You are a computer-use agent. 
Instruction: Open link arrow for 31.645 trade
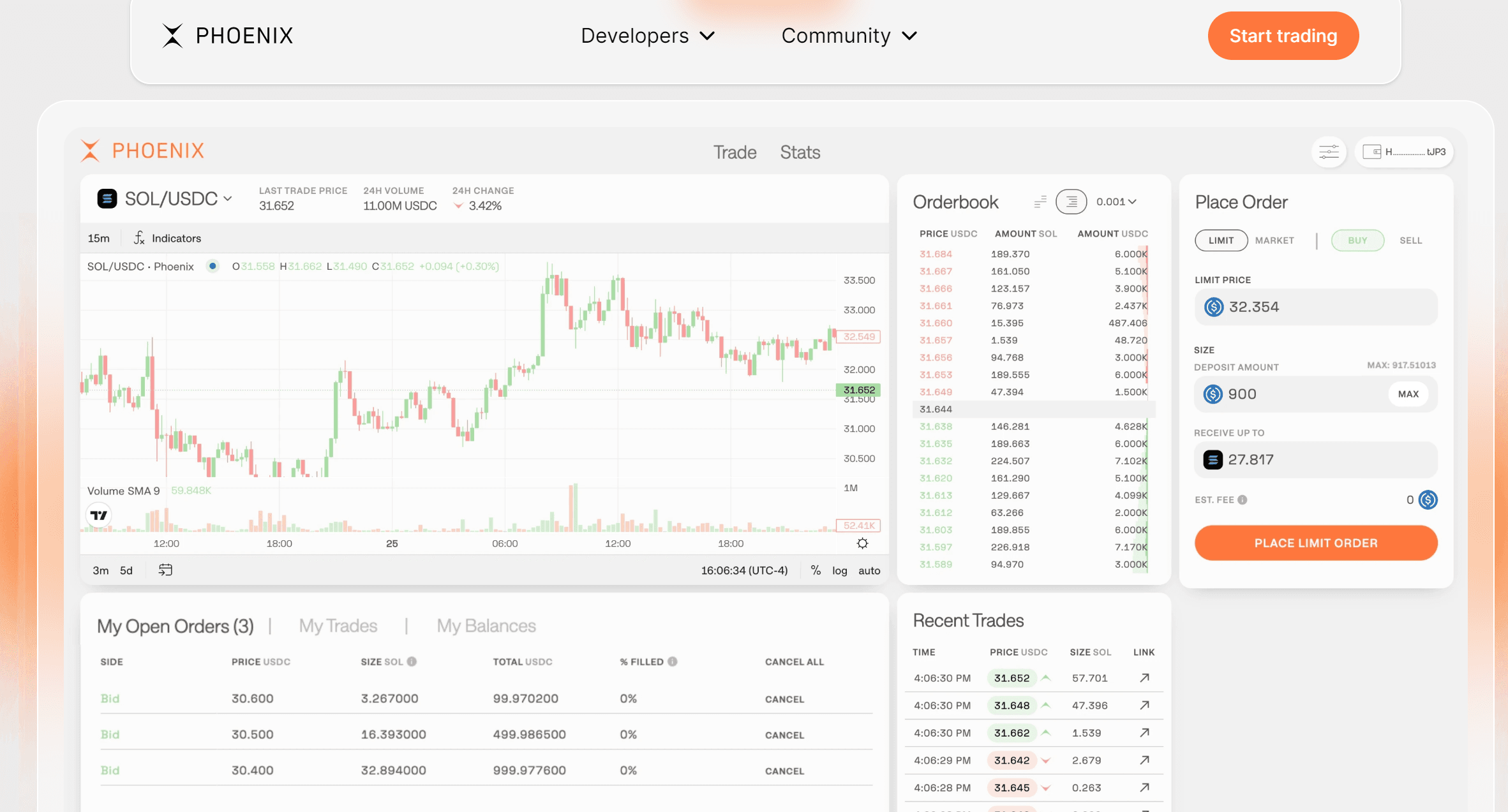point(1144,787)
